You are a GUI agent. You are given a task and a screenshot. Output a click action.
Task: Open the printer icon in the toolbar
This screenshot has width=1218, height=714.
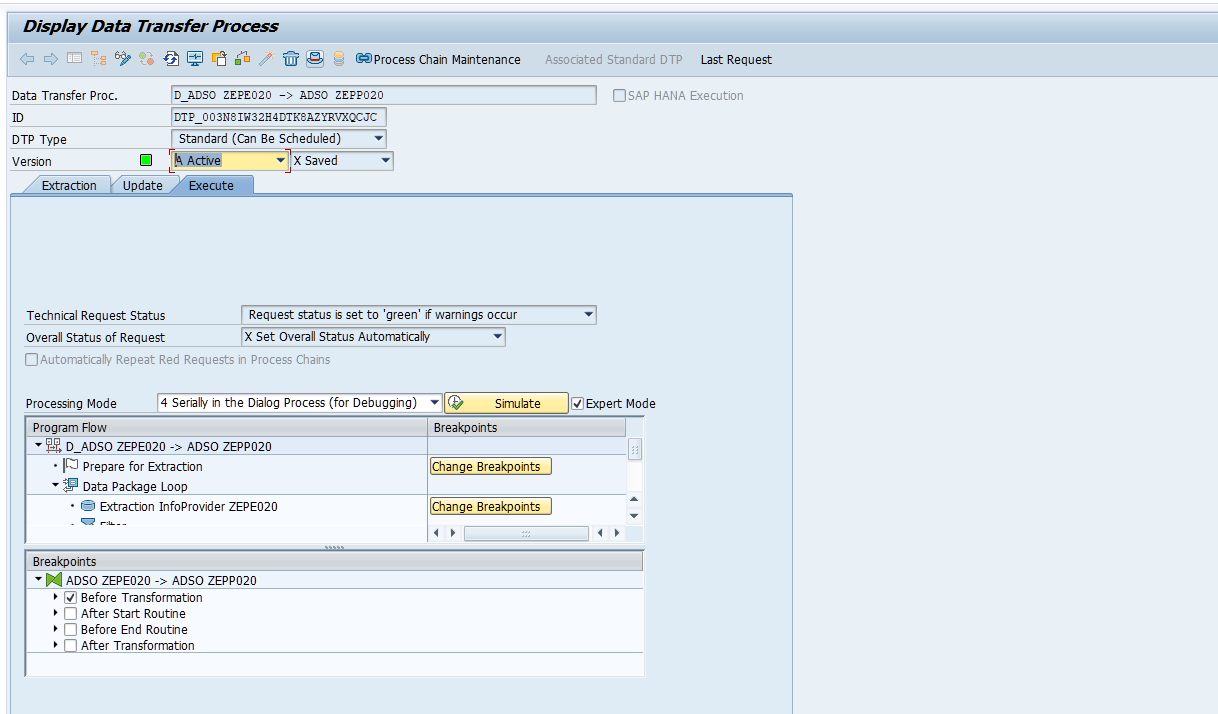(x=315, y=59)
